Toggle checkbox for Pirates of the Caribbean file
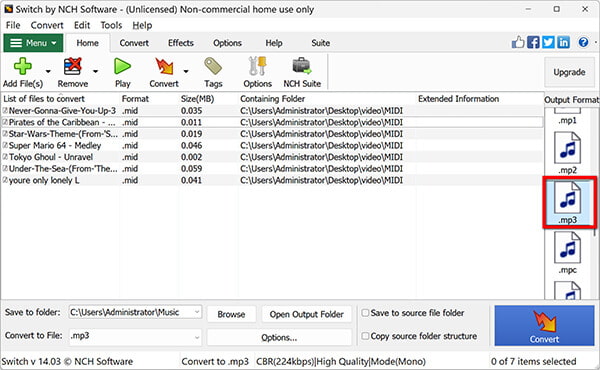 pyautogui.click(x=5, y=122)
